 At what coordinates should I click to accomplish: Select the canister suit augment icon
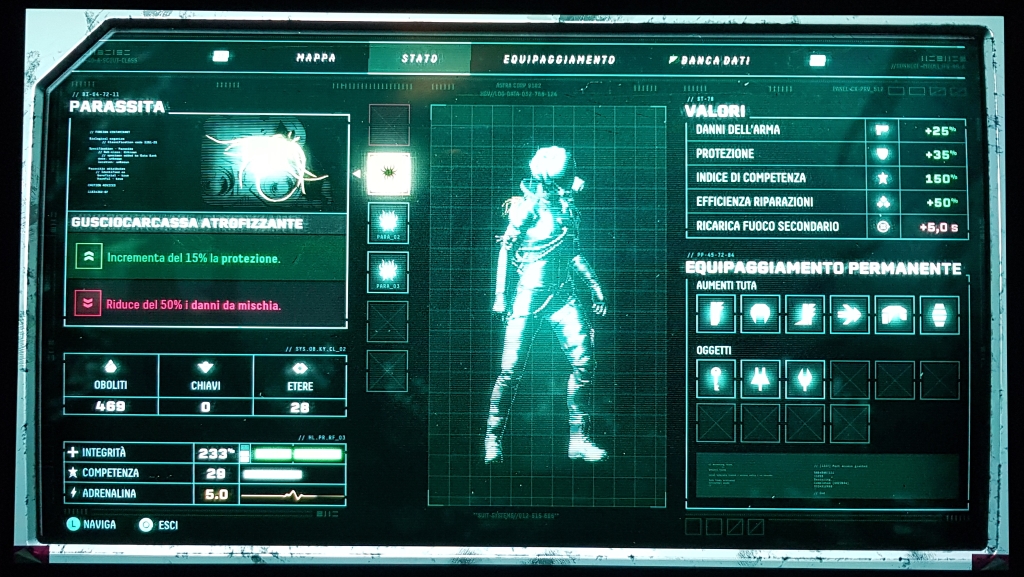(939, 315)
